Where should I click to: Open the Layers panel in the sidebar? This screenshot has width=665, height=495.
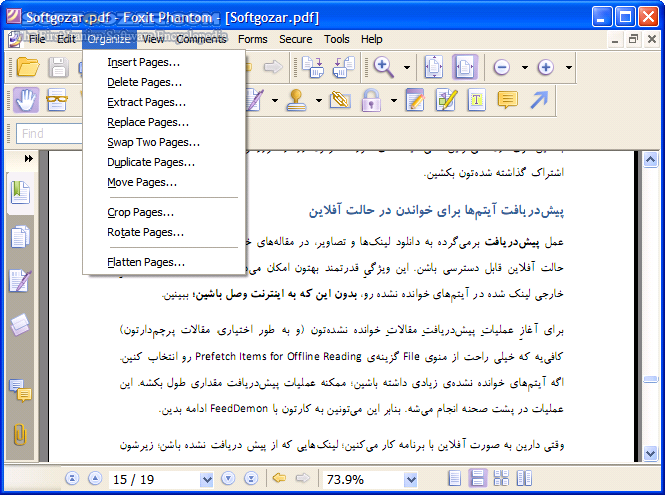pos(20,324)
